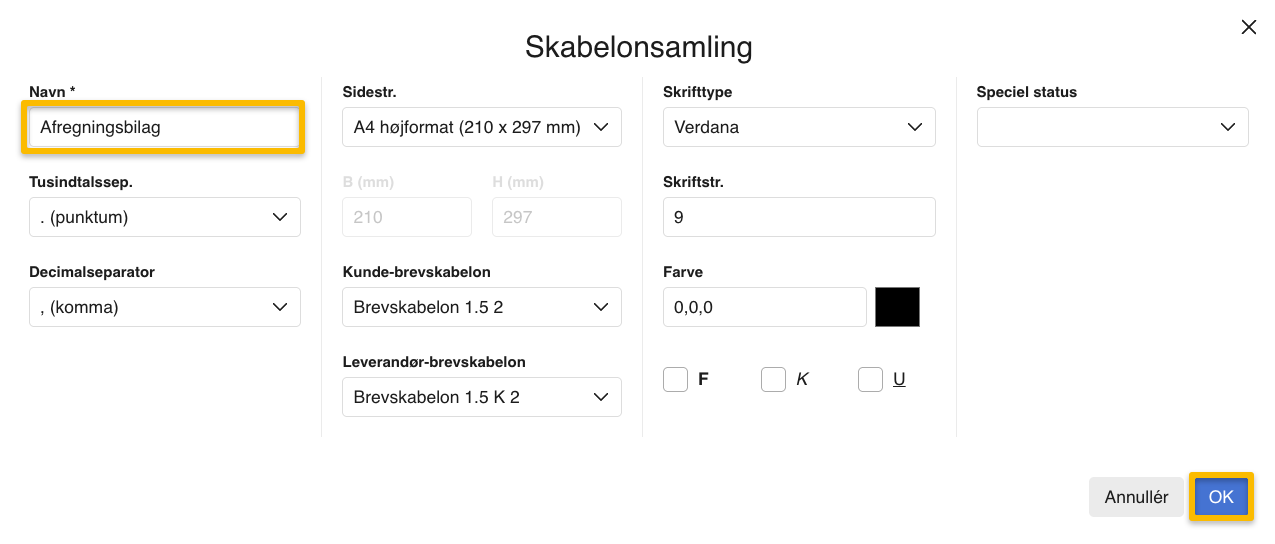The image size is (1275, 544).
Task: Click the Navn text field
Action: [x=164, y=127]
